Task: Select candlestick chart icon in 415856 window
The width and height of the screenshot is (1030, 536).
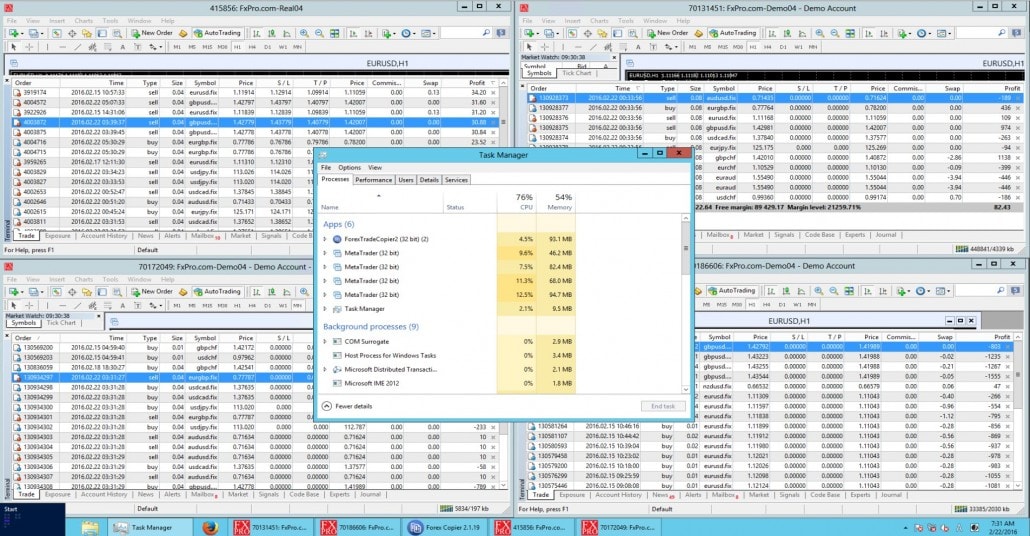Action: click(271, 33)
